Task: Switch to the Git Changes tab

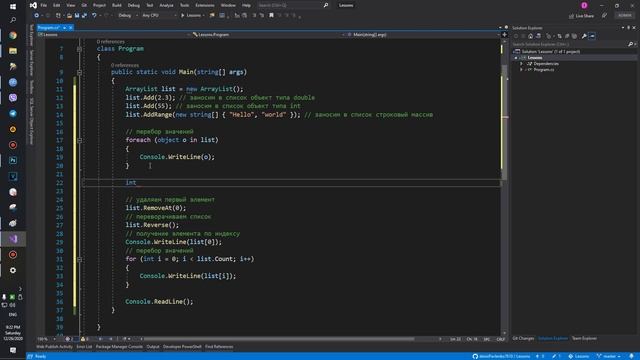Action: (523, 338)
